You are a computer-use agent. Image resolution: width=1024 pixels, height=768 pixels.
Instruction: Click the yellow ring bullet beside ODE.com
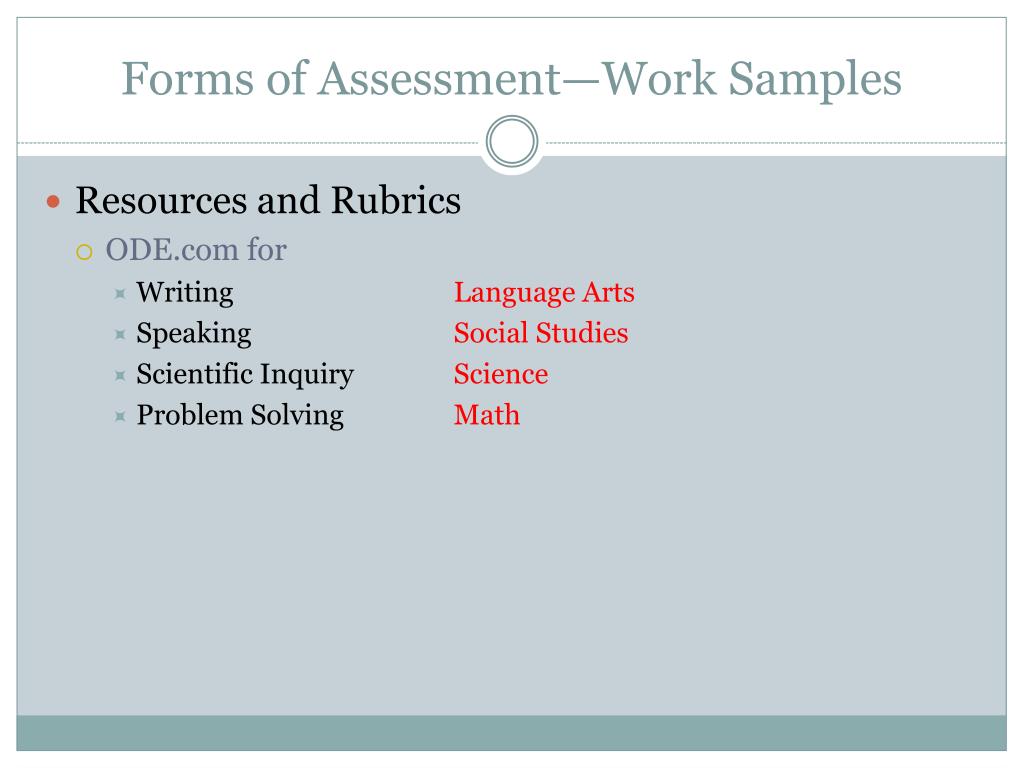pyautogui.click(x=84, y=252)
